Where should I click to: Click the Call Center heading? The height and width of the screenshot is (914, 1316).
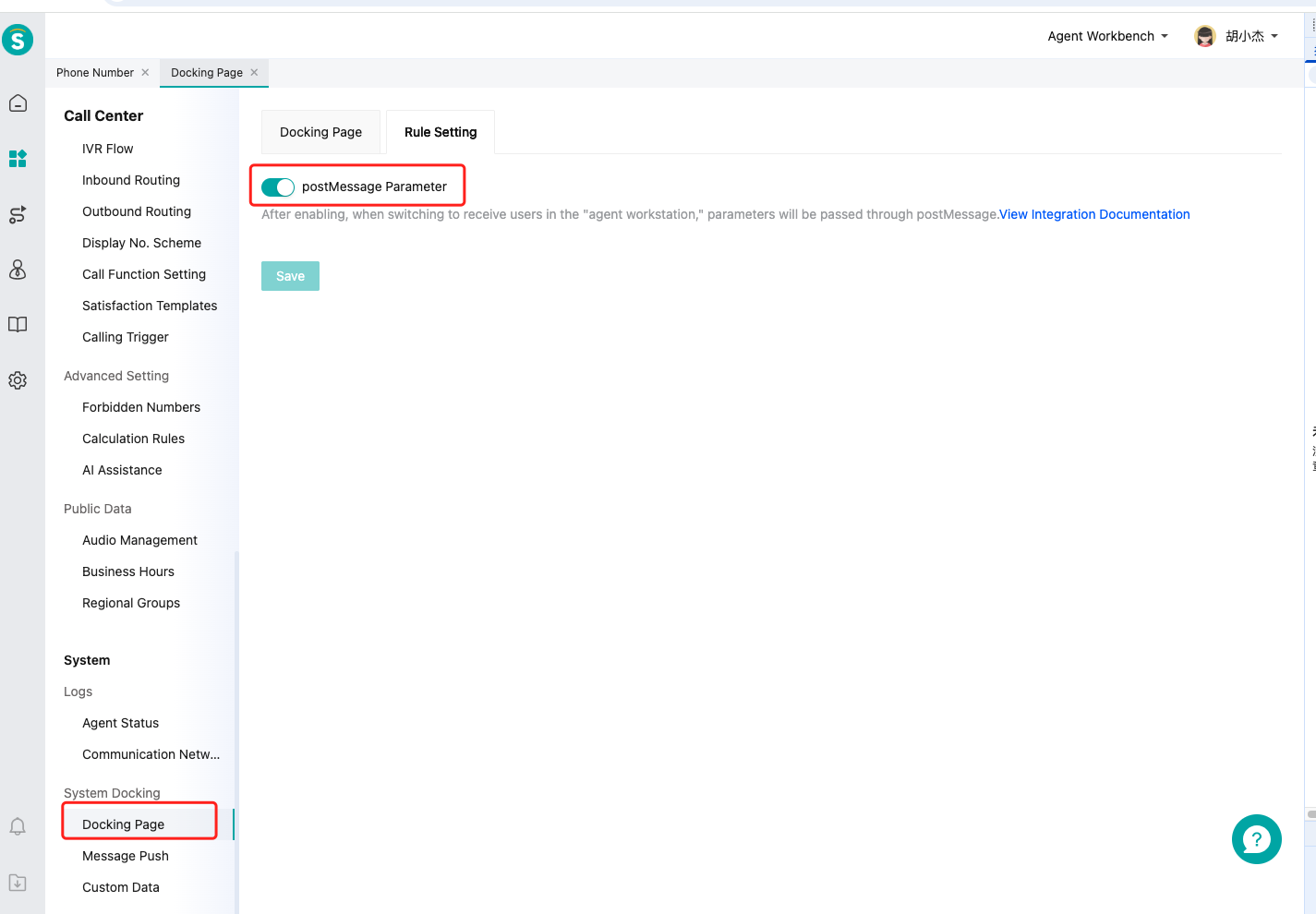[103, 115]
